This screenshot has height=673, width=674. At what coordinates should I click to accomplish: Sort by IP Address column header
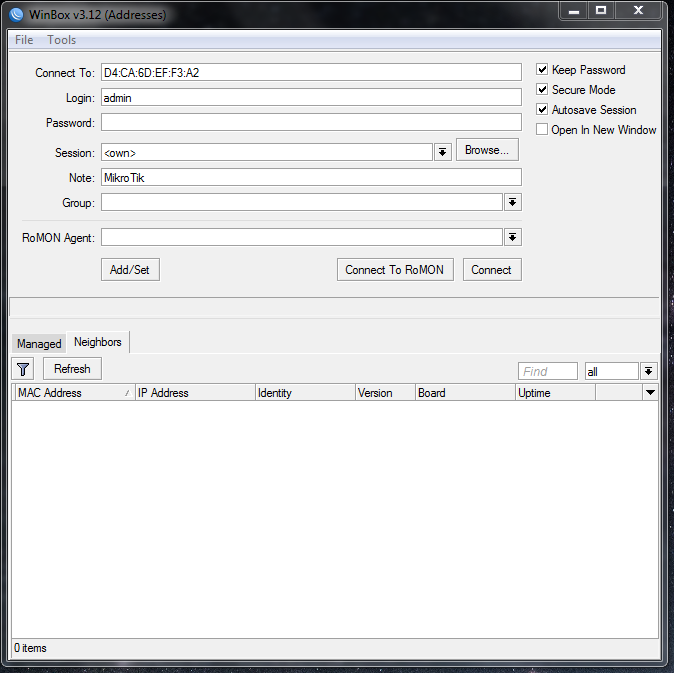[x=195, y=392]
